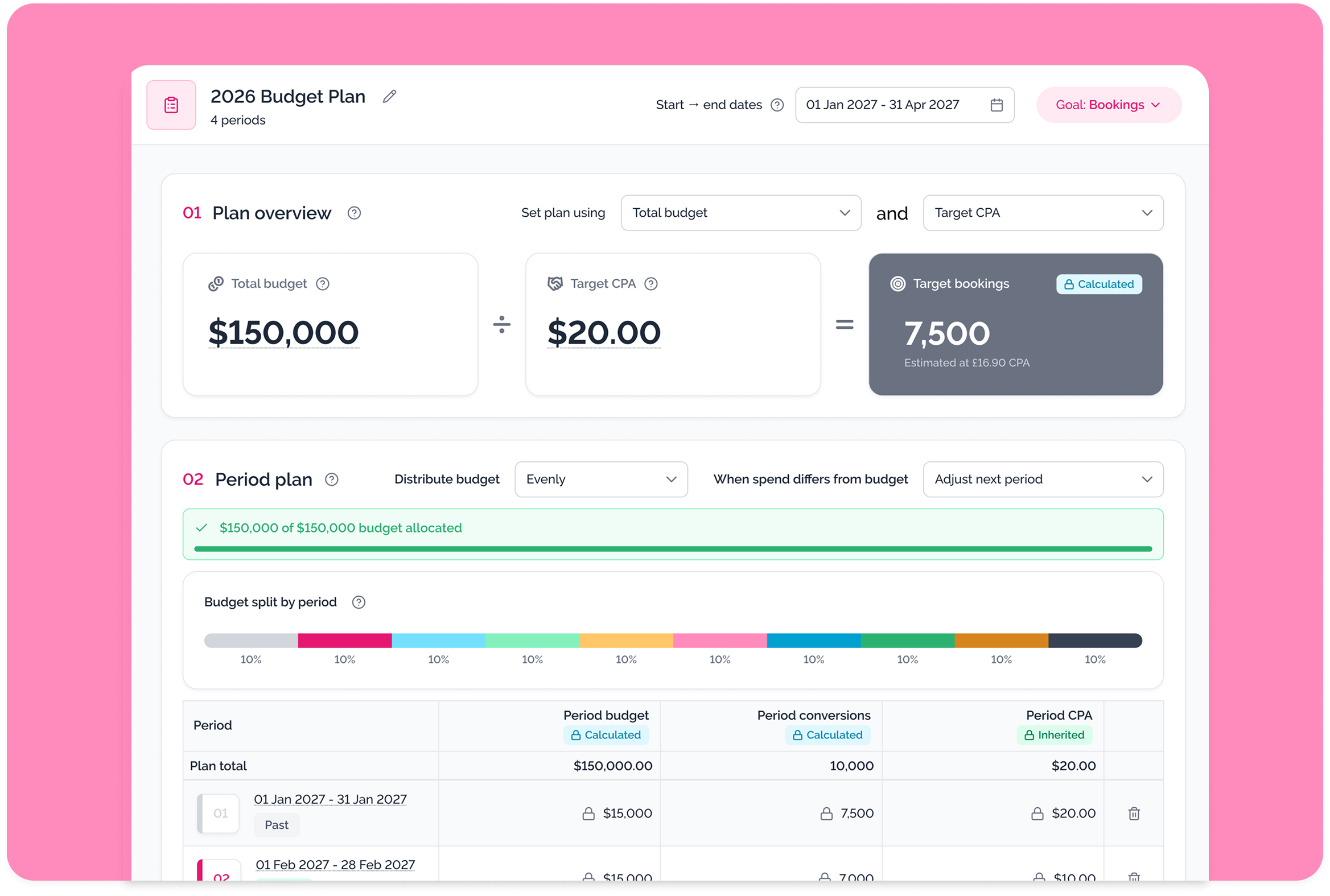The width and height of the screenshot is (1330, 896).
Task: Select the magenta second period segment
Action: [345, 641]
